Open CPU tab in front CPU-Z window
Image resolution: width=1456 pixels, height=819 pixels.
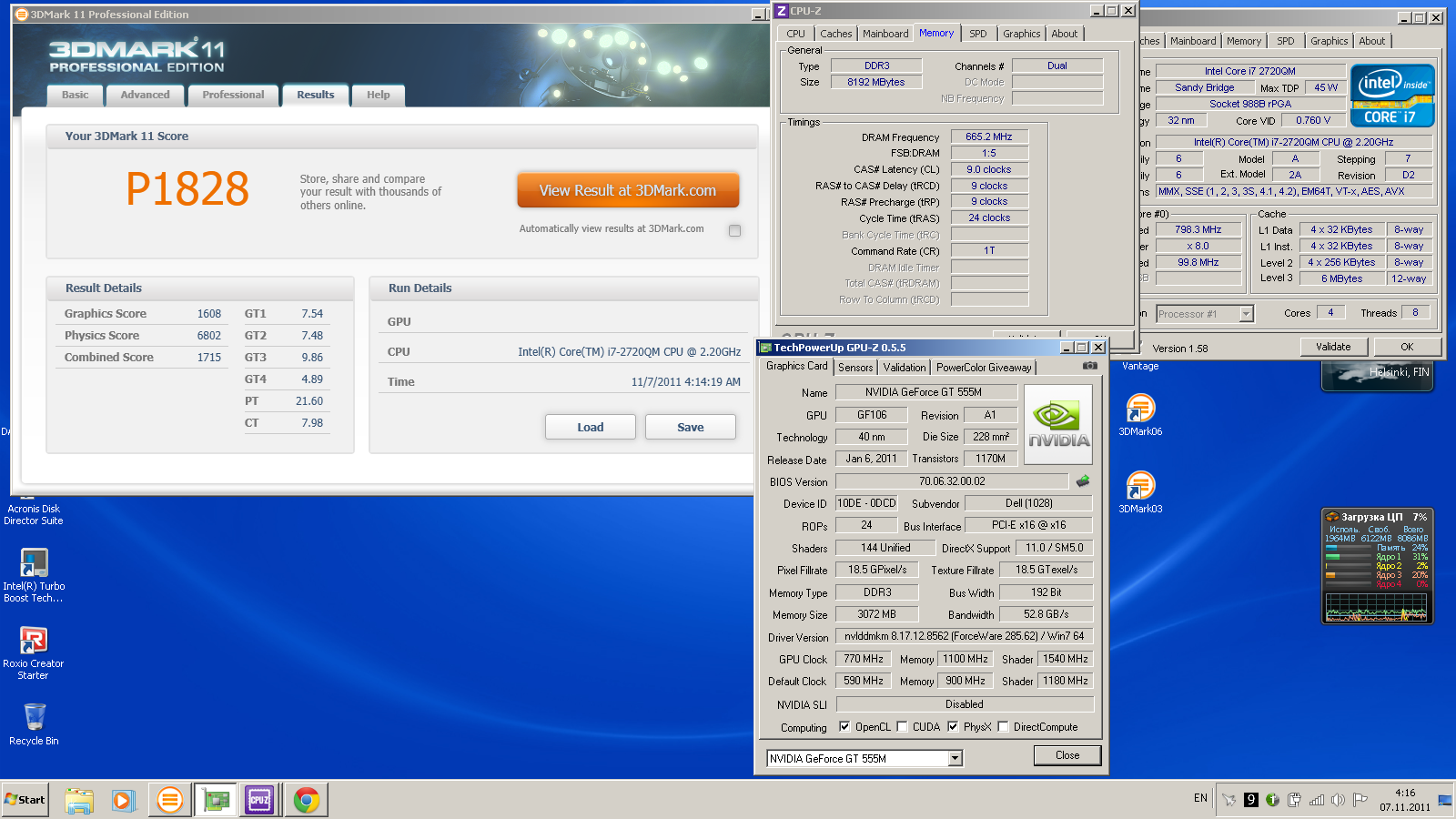point(796,34)
